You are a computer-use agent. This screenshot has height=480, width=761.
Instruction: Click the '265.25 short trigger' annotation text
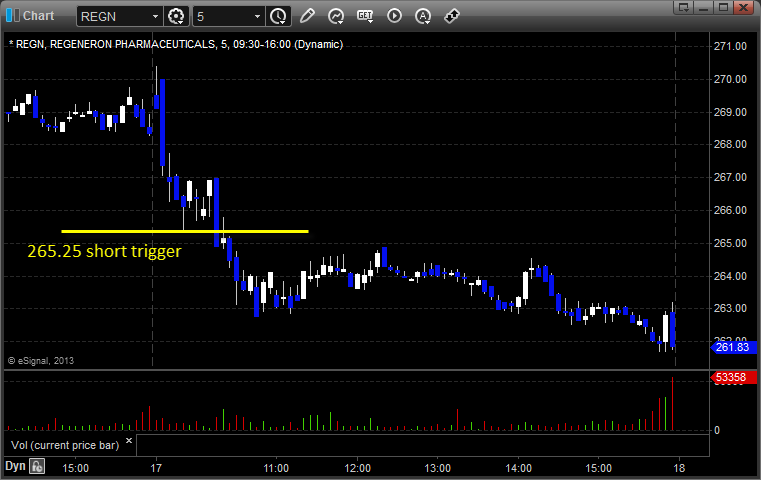point(104,251)
